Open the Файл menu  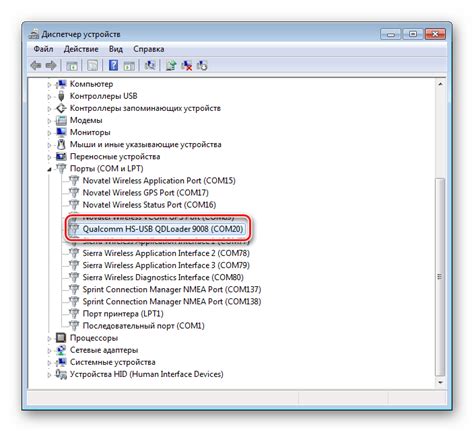tap(43, 49)
